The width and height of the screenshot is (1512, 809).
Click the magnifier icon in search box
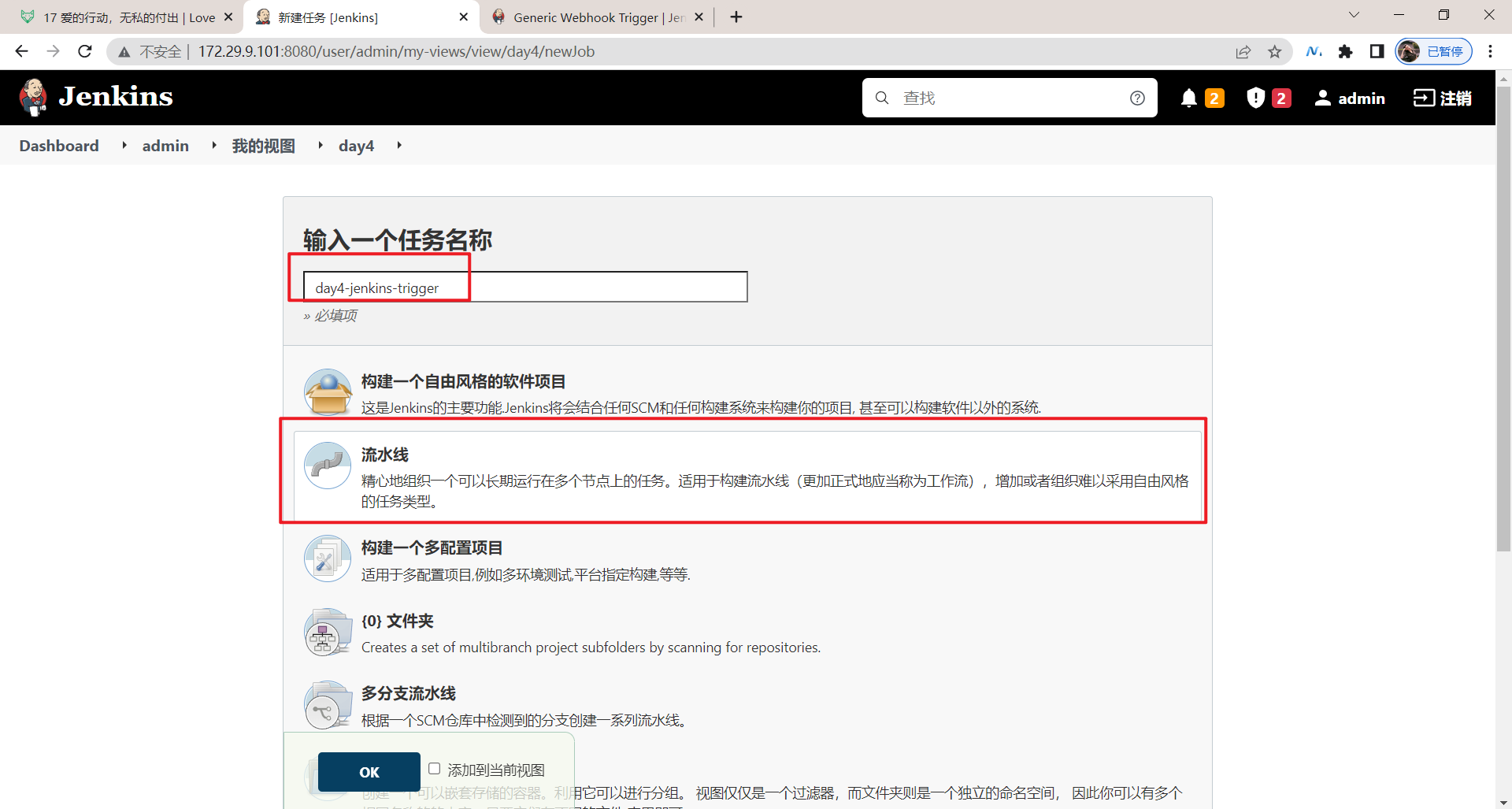pos(882,98)
